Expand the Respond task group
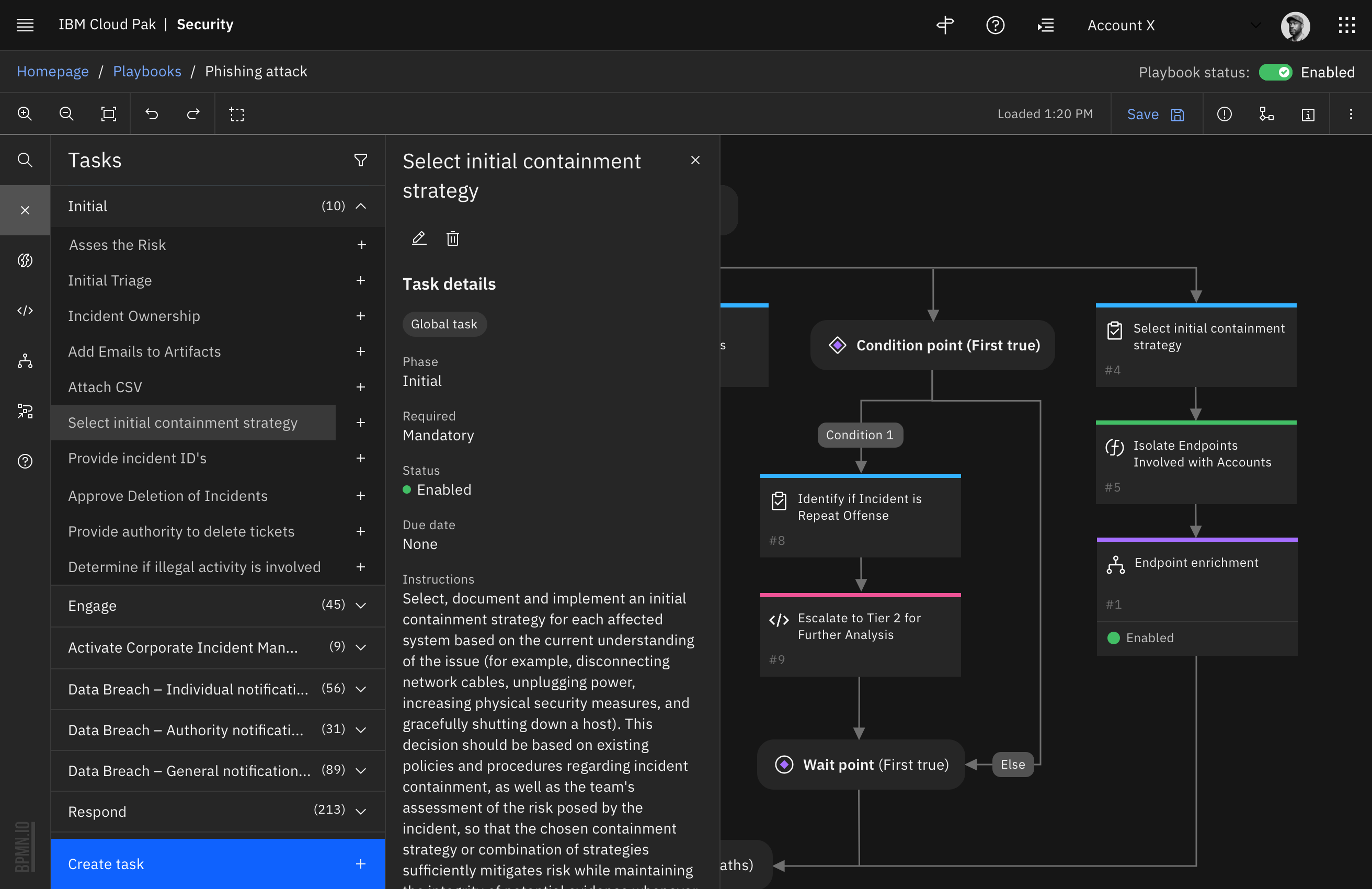1372x889 pixels. point(361,812)
